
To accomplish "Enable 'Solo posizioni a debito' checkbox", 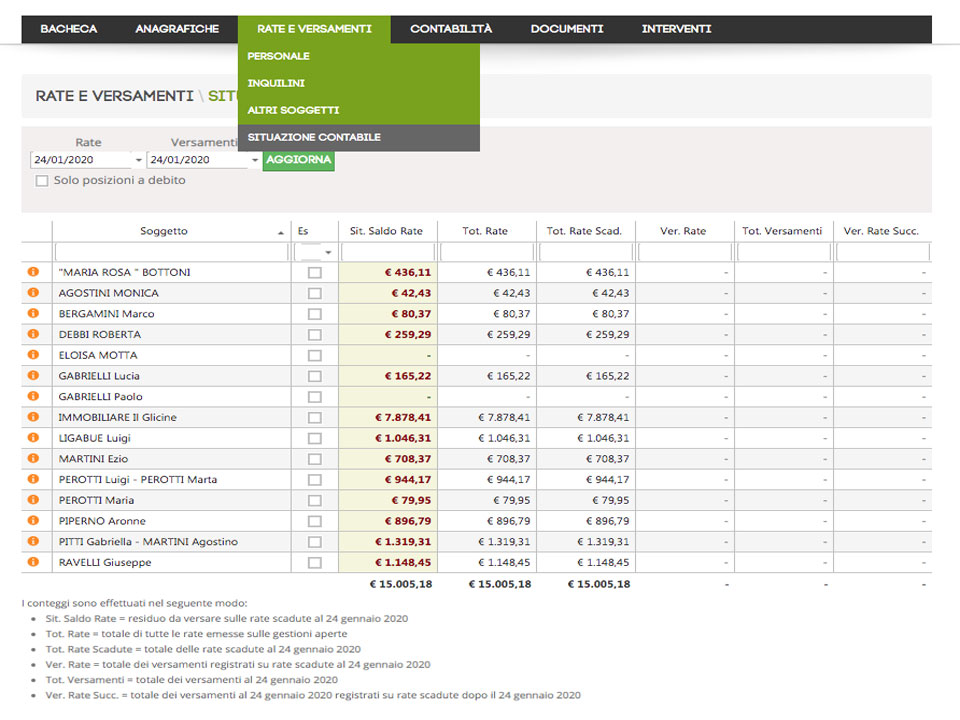I will [x=42, y=181].
